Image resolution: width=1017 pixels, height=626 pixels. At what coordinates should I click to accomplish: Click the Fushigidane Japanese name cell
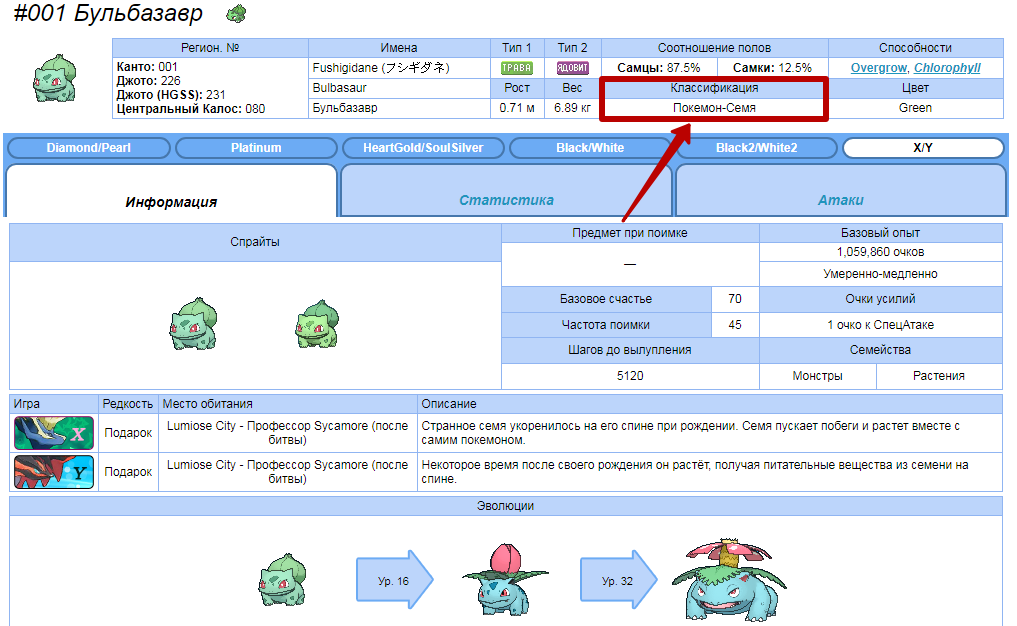click(x=399, y=67)
